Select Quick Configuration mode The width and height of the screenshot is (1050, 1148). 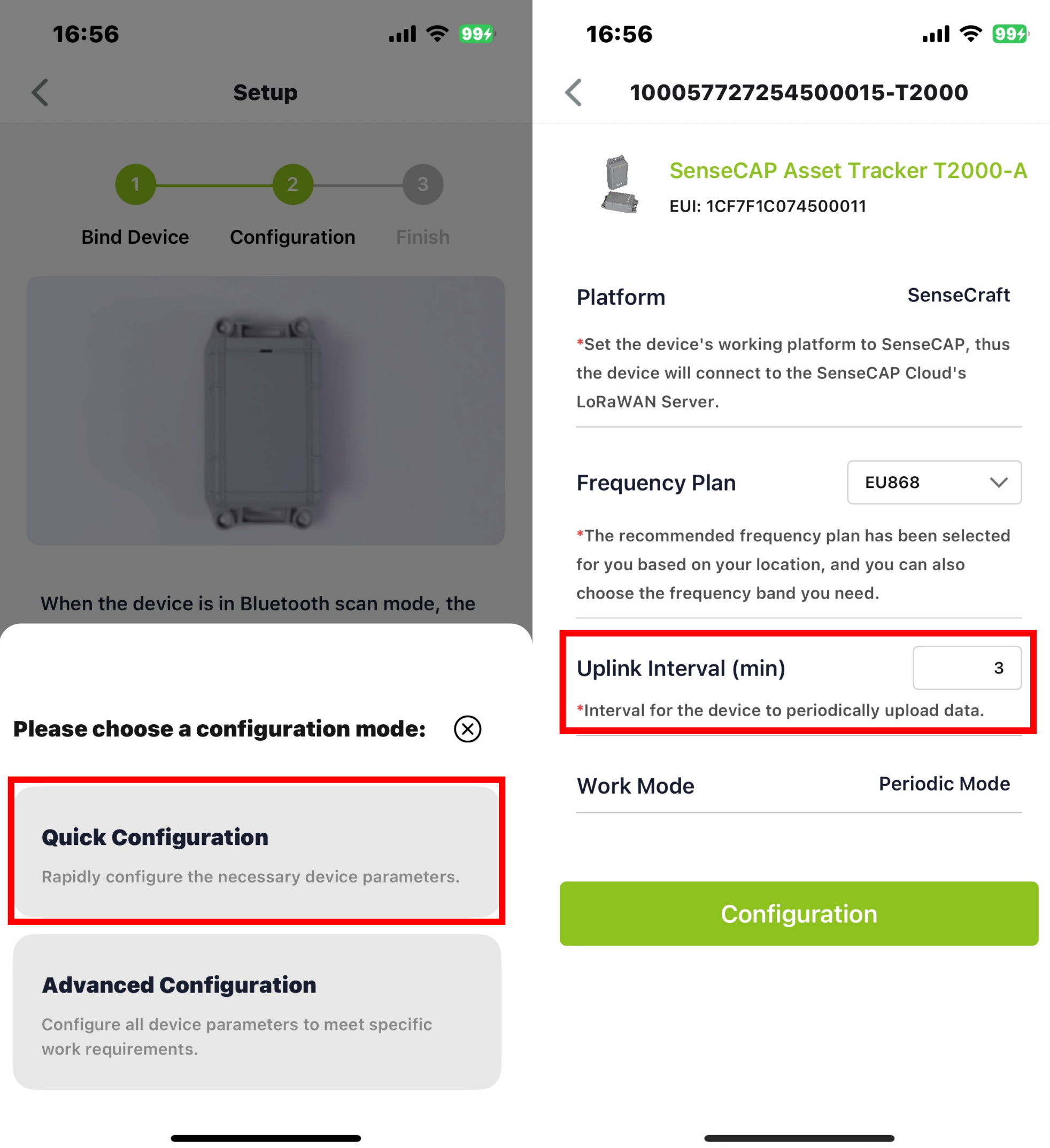tap(257, 852)
